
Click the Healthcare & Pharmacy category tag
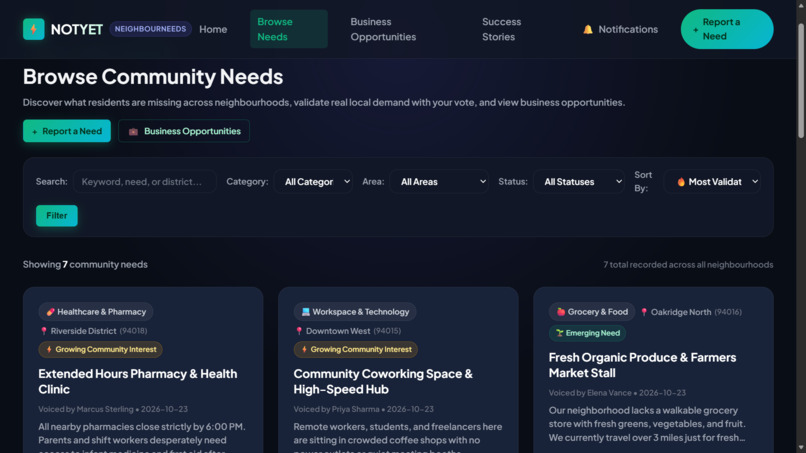tap(96, 312)
